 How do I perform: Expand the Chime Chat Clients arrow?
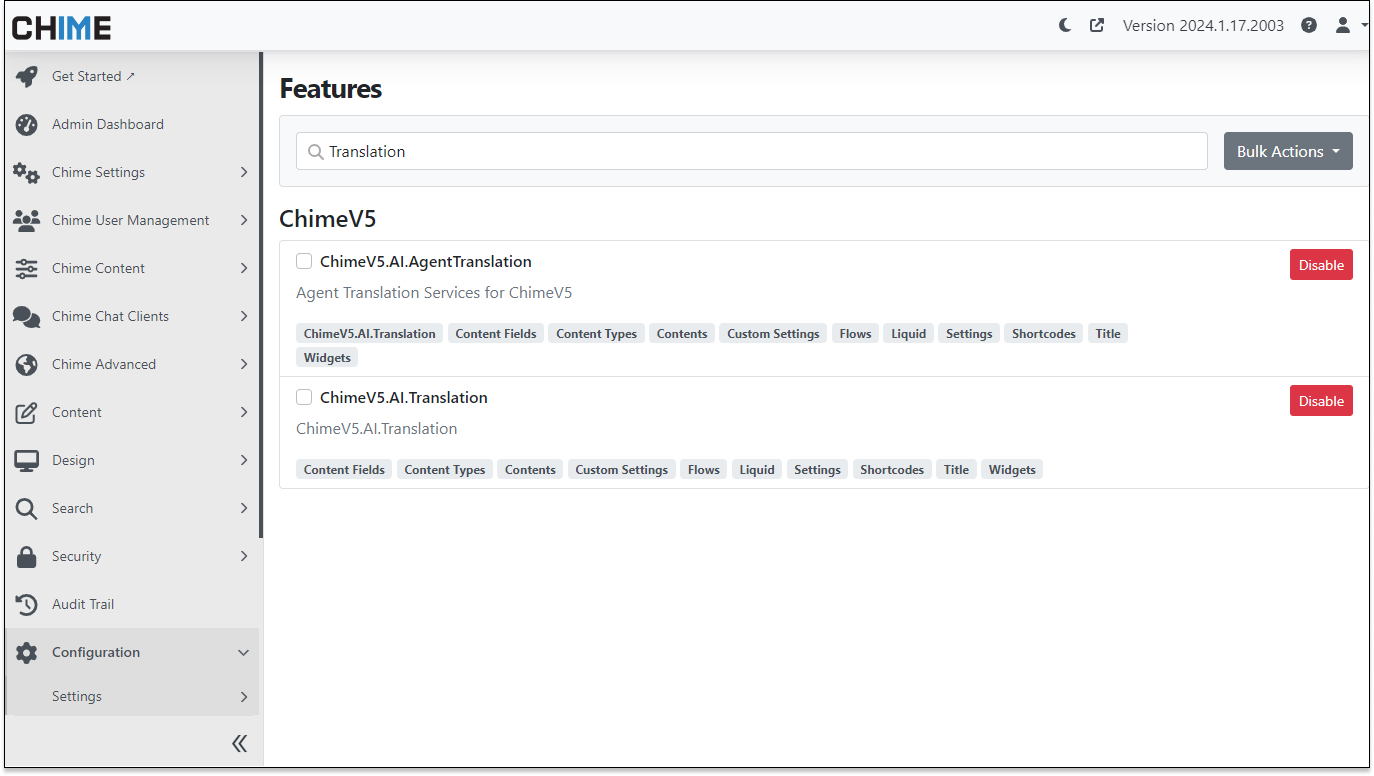pyautogui.click(x=244, y=316)
